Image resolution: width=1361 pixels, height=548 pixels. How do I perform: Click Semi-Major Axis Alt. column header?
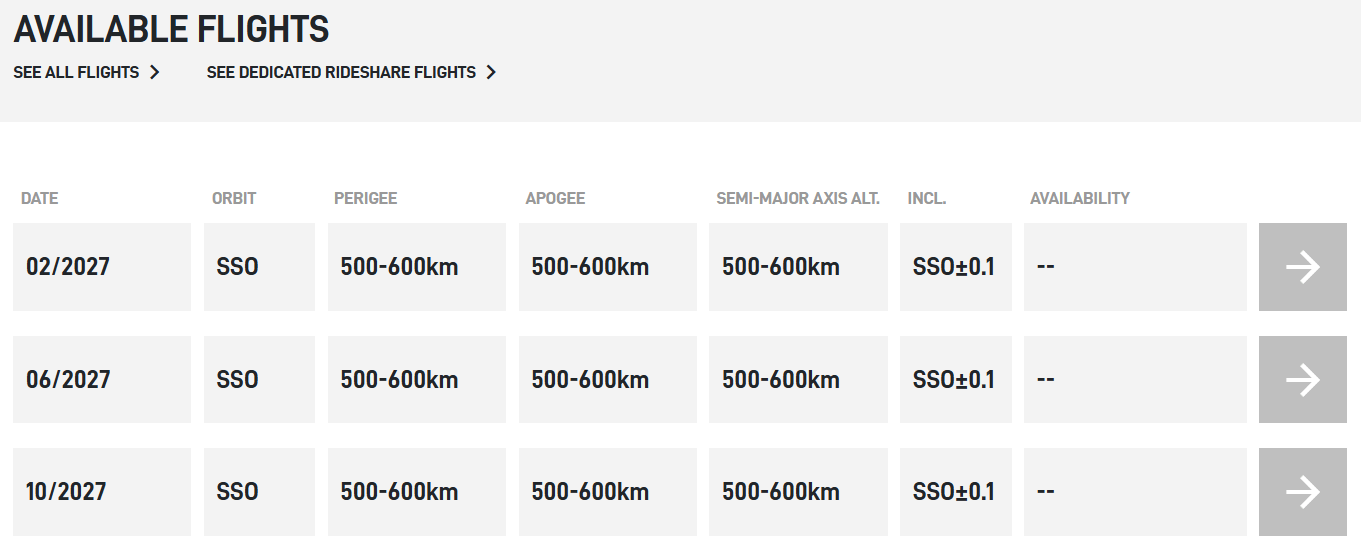[798, 198]
